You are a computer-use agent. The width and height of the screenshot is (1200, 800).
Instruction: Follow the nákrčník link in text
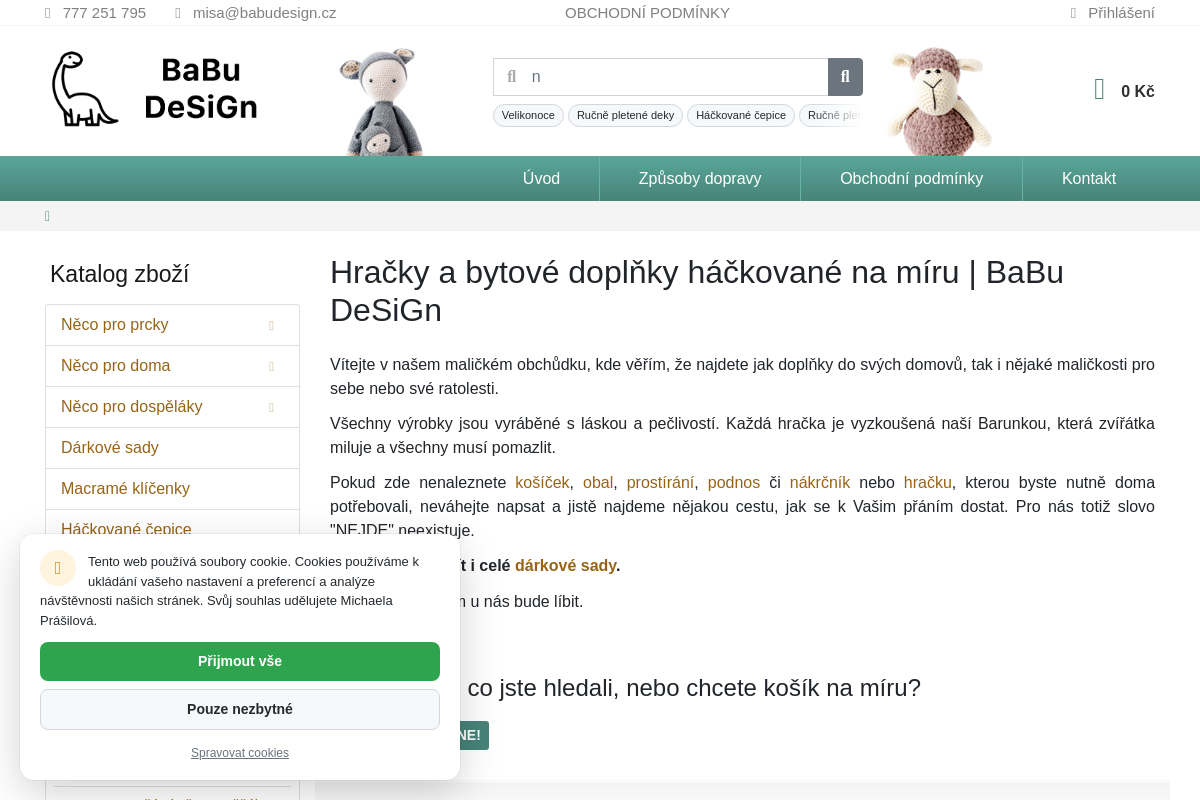pos(820,482)
